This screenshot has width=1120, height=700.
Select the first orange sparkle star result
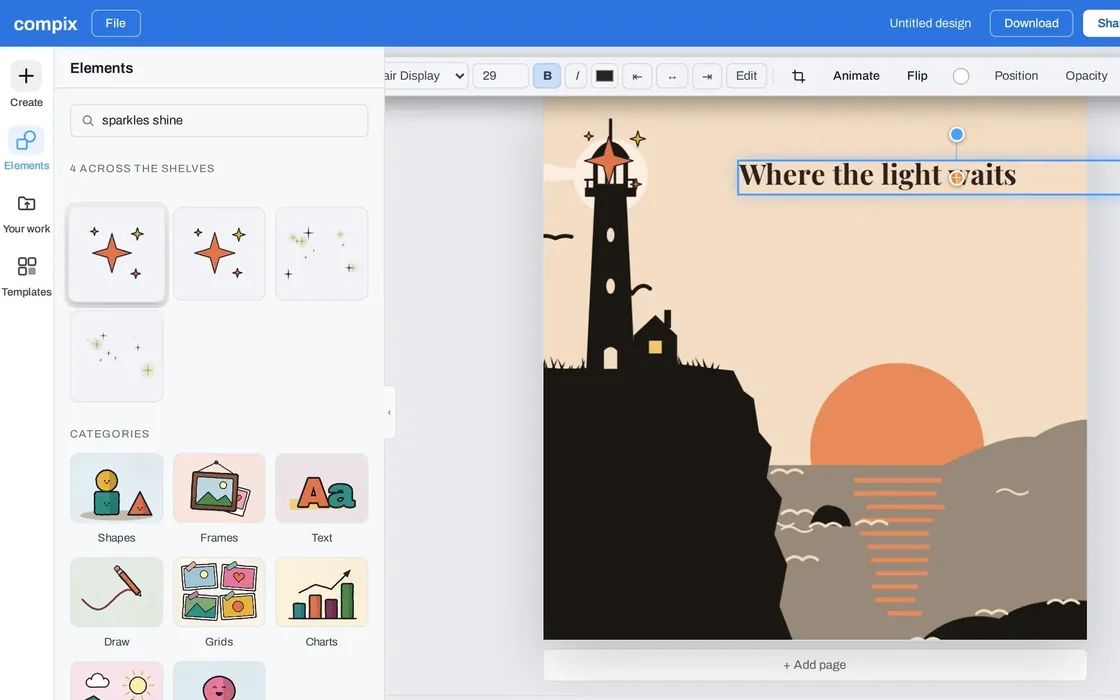(x=116, y=254)
